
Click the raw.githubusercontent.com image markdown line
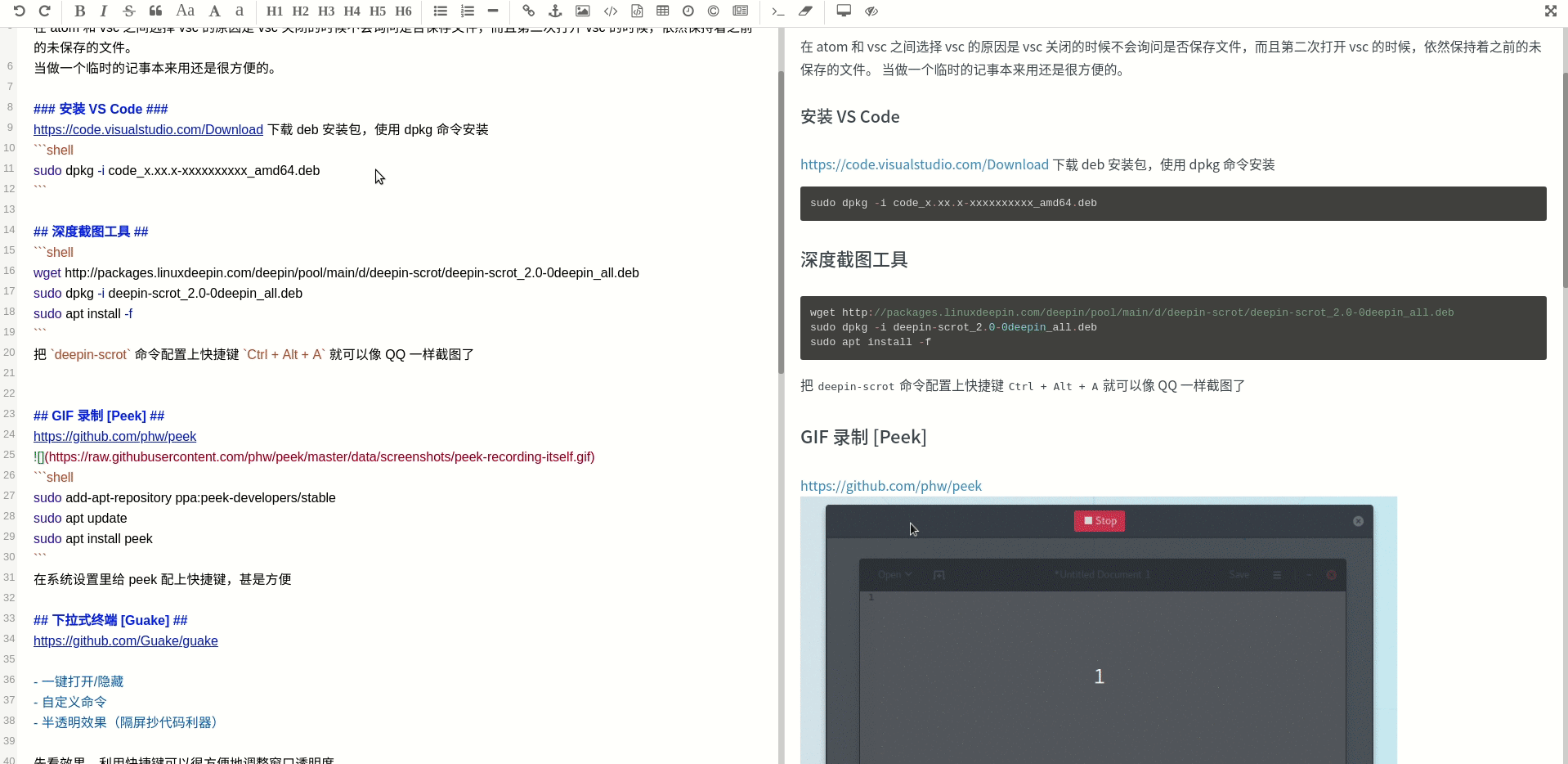[314, 456]
